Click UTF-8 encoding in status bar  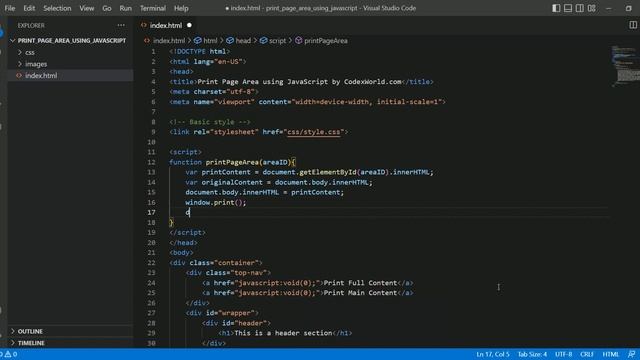(563, 354)
